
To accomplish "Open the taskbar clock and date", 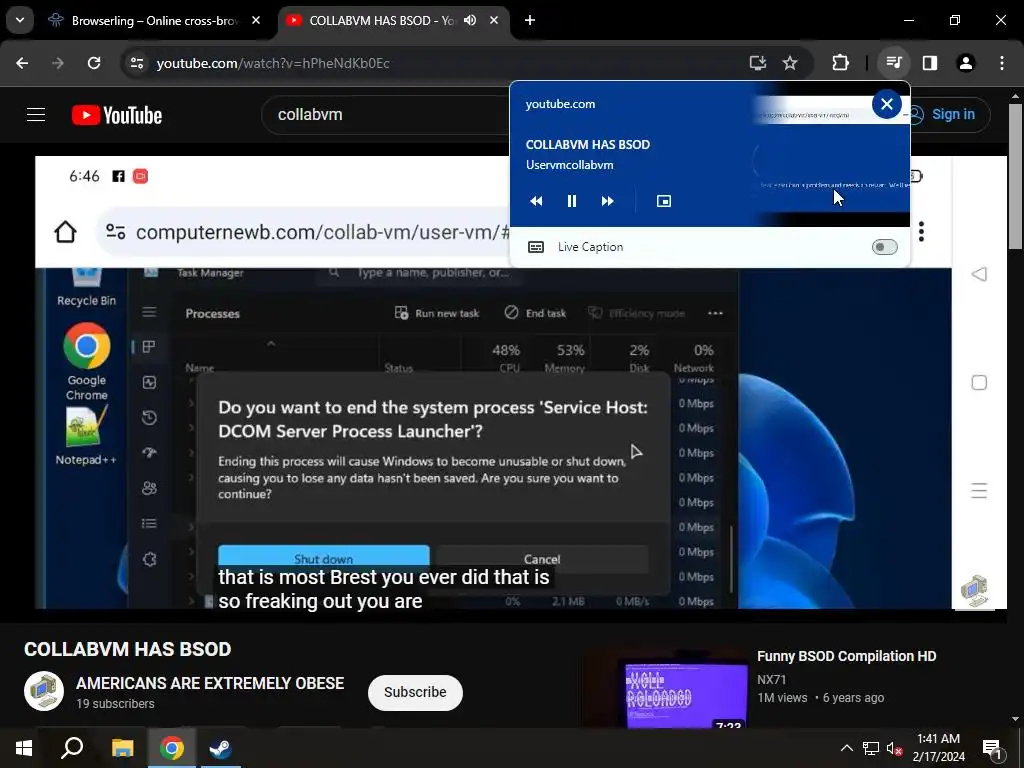I will (938, 748).
